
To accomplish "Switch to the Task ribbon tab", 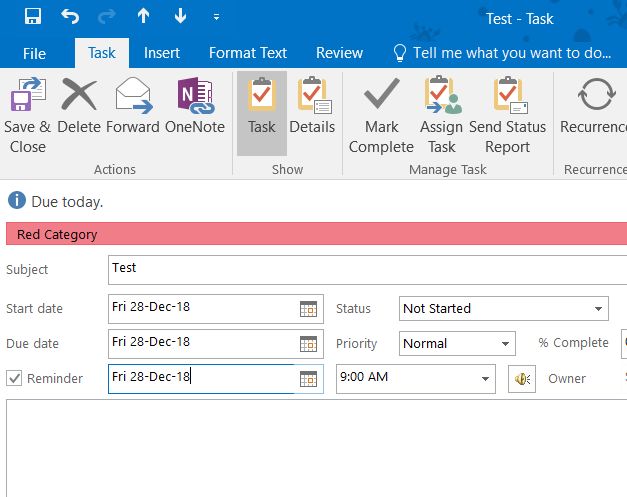I will pyautogui.click(x=102, y=53).
